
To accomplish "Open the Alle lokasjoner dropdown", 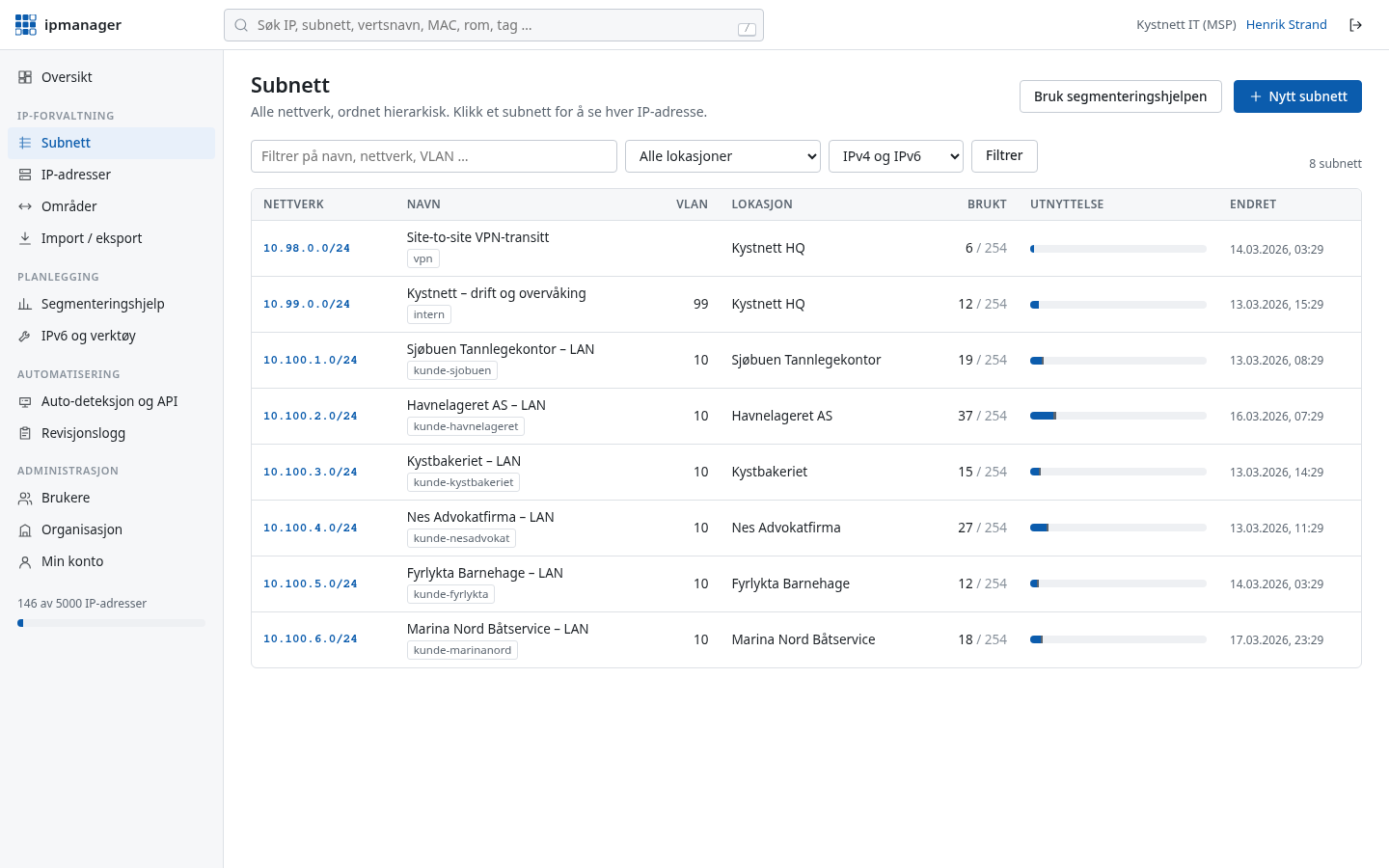I will [x=722, y=156].
